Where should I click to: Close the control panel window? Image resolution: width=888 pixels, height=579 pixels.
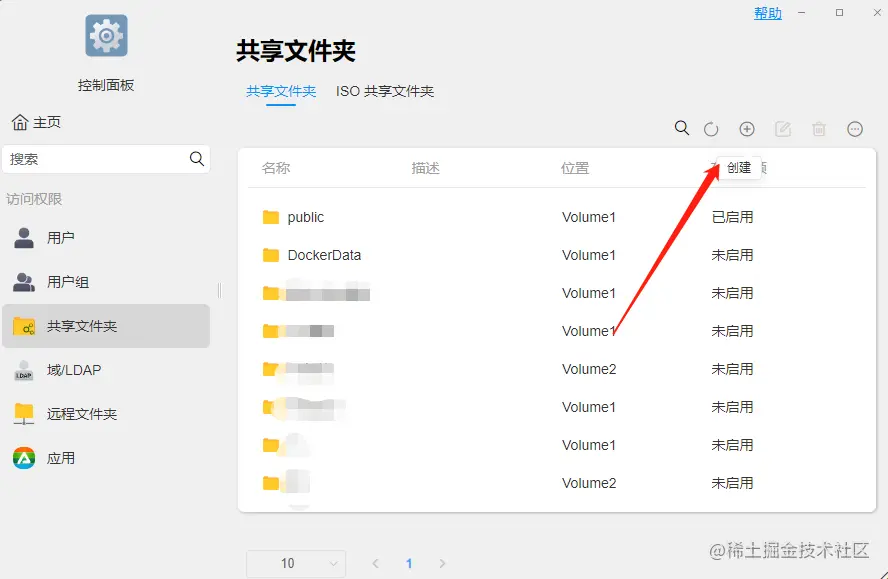coord(877,12)
